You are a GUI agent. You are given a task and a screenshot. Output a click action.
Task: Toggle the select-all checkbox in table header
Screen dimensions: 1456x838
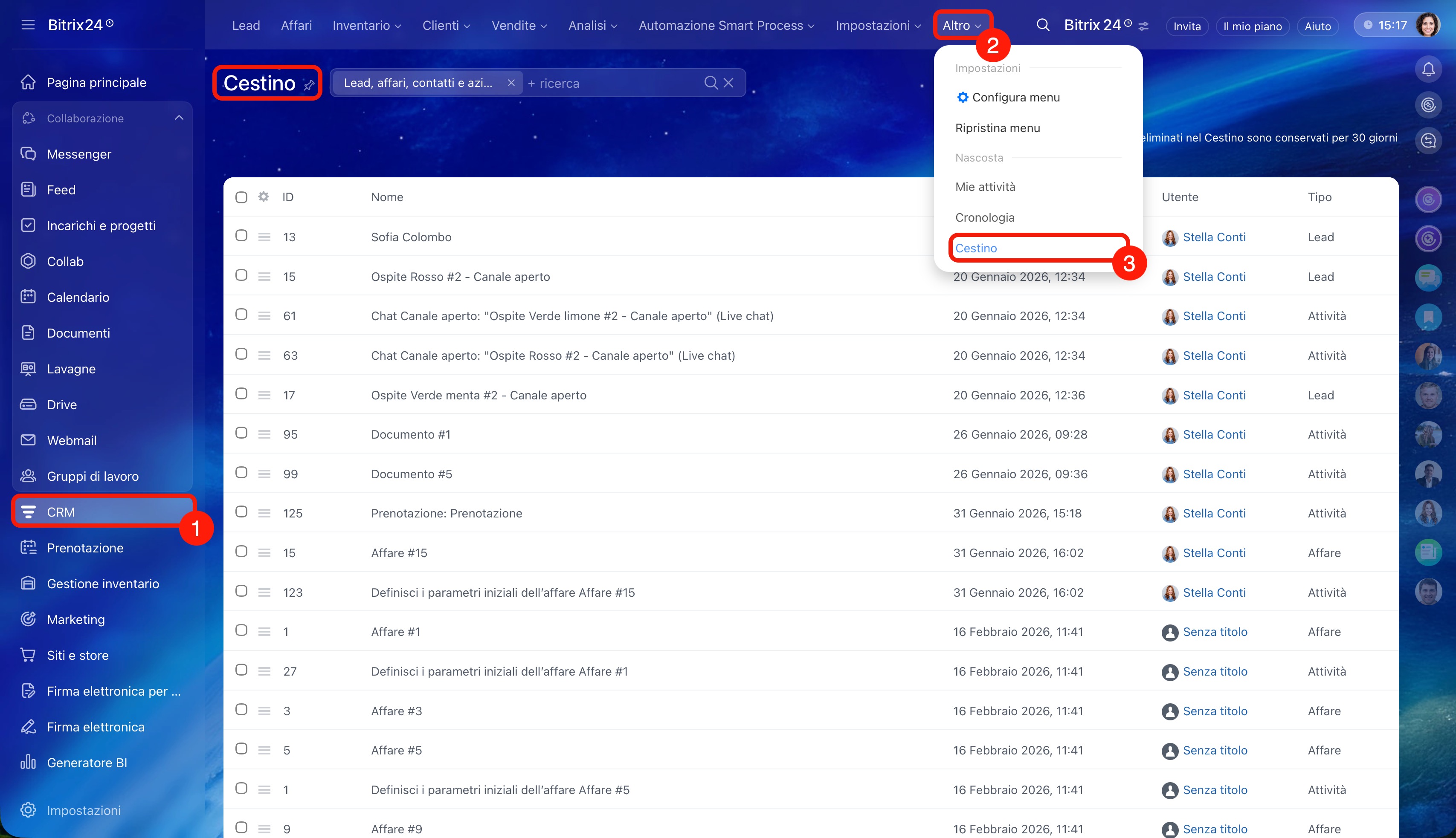(x=241, y=197)
